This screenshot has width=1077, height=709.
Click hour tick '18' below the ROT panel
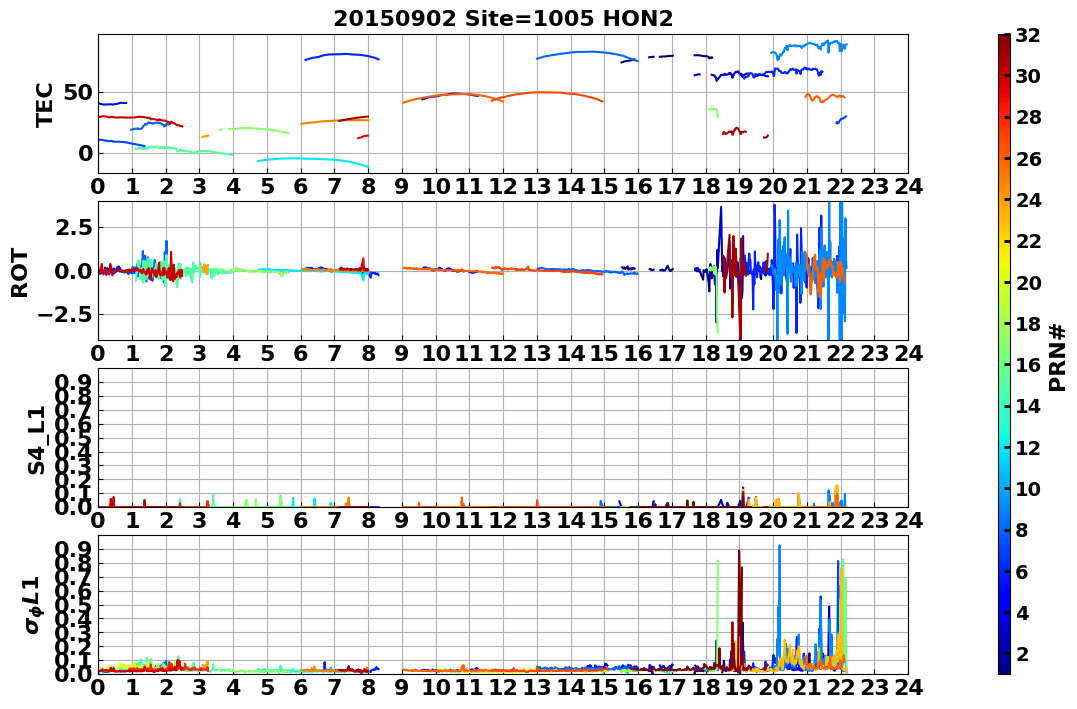tap(705, 353)
